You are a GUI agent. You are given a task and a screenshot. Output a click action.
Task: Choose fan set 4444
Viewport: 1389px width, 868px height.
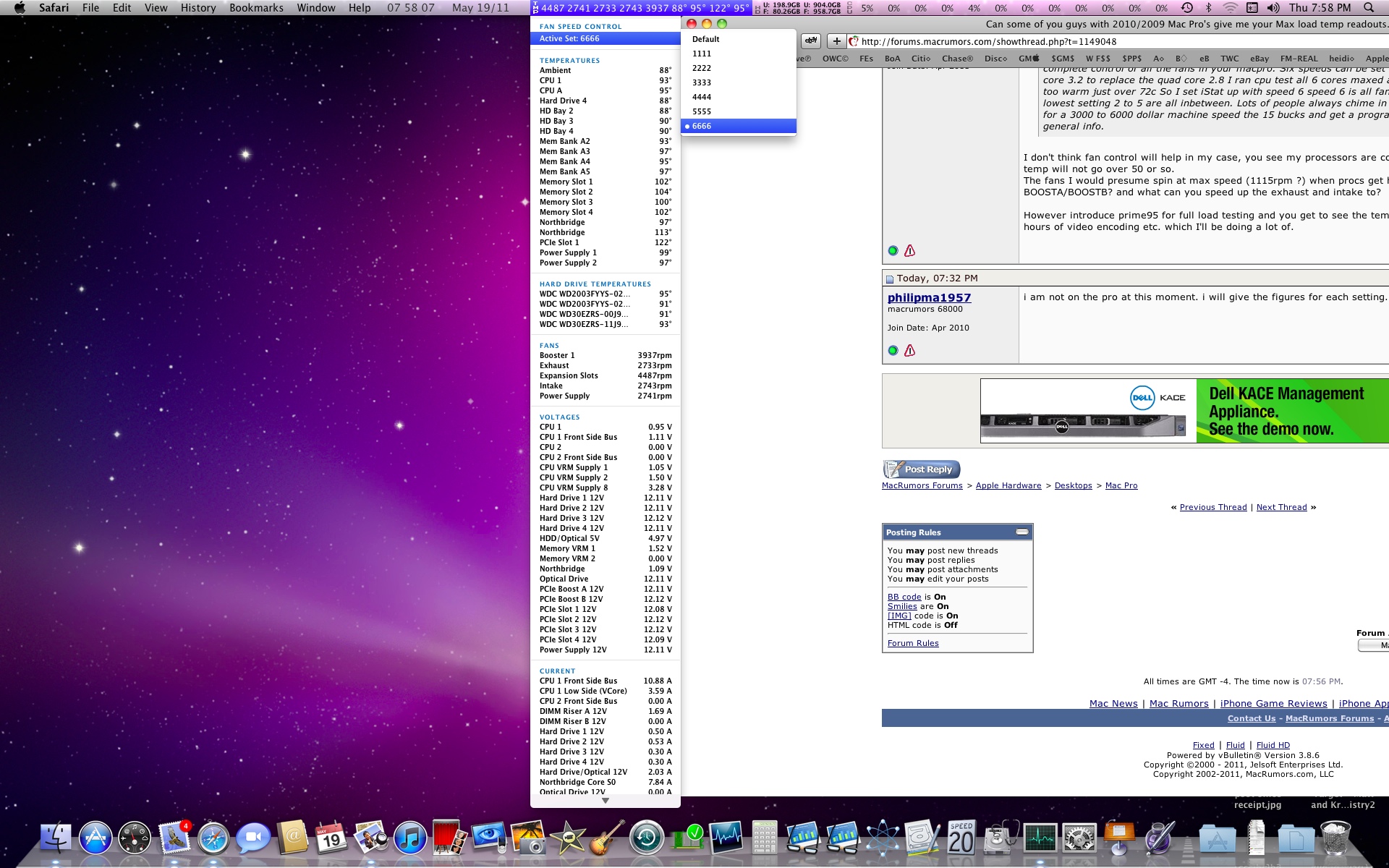coord(739,97)
